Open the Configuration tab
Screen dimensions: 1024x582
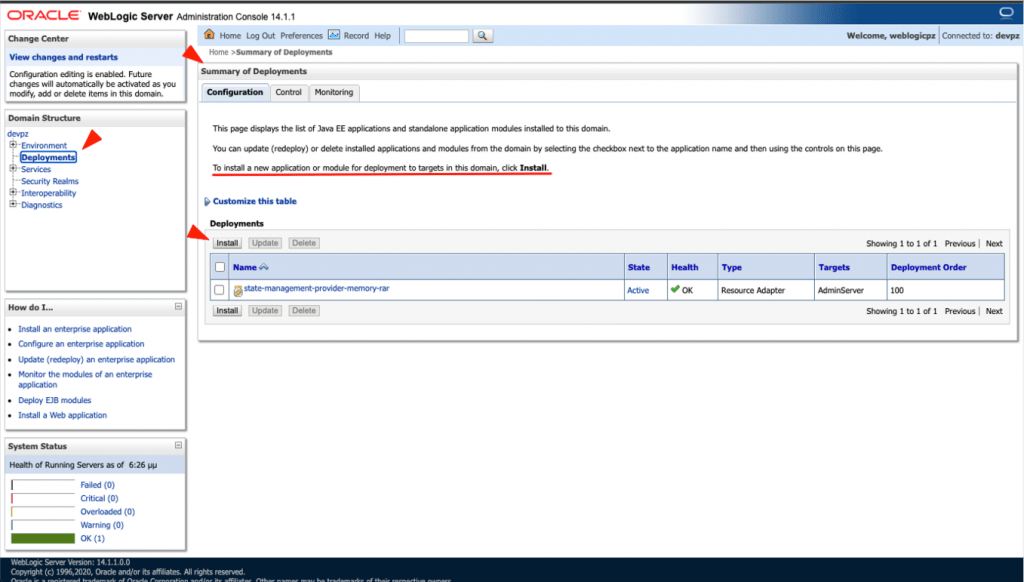[234, 92]
